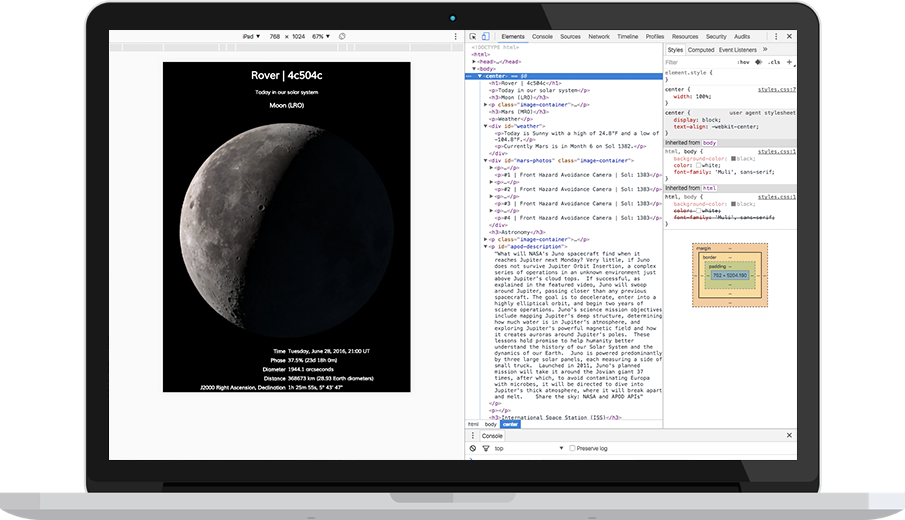Switch to the Network tab
Viewport: 905px width, 520px height.
click(x=598, y=36)
